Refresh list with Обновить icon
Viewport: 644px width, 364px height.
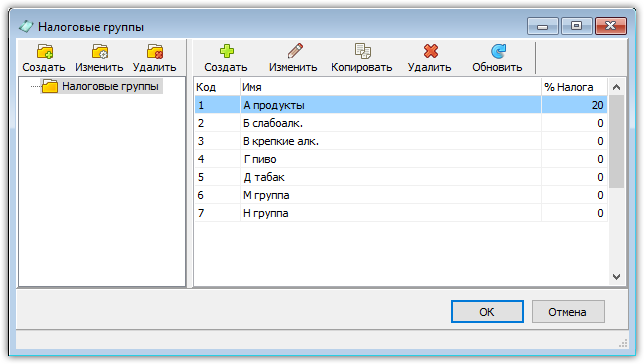497,58
